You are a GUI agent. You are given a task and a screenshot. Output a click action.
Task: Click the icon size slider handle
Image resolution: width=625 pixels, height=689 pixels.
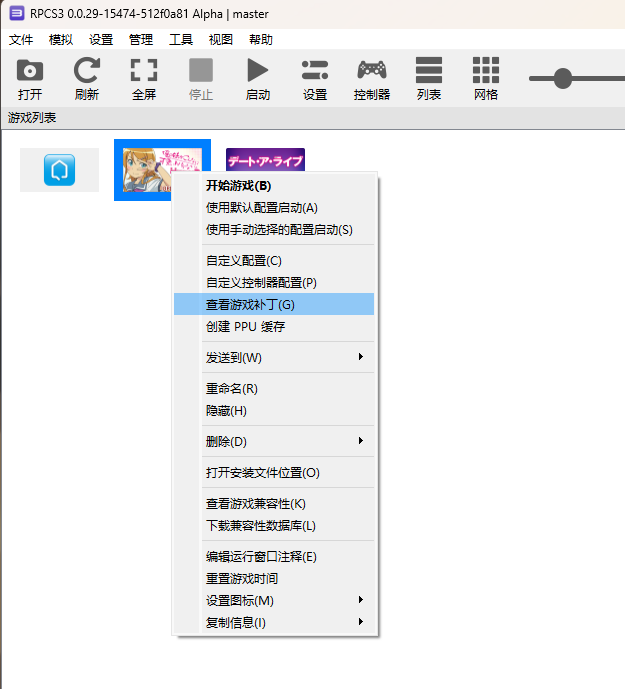click(563, 78)
